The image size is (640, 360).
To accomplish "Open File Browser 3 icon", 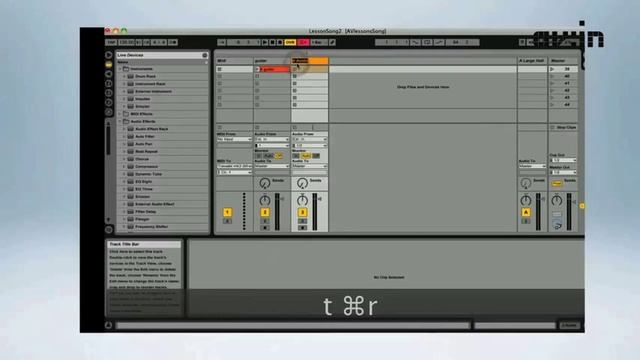I will click(109, 102).
